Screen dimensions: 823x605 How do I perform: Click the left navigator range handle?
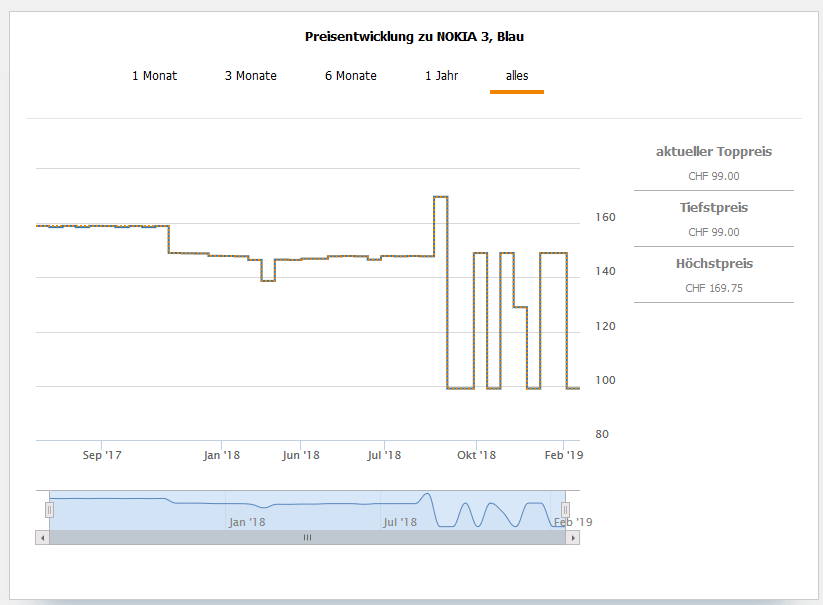point(49,510)
